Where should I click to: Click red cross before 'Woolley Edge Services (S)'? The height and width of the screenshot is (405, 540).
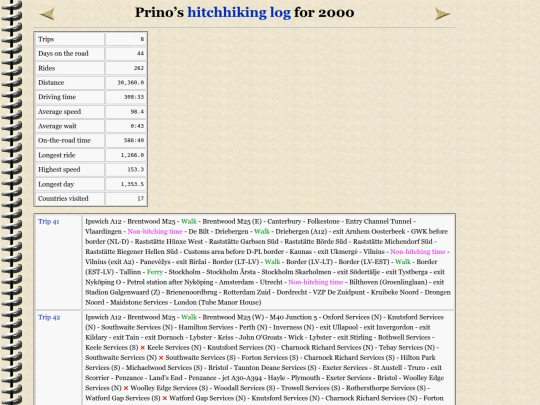[x=126, y=388]
